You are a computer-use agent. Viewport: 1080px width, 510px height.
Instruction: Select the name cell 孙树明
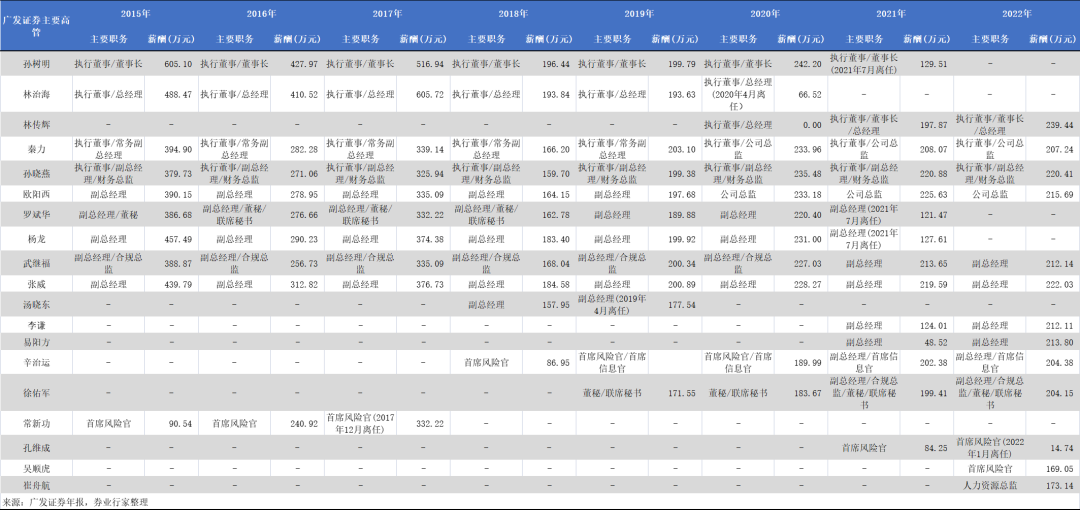tap(36, 63)
